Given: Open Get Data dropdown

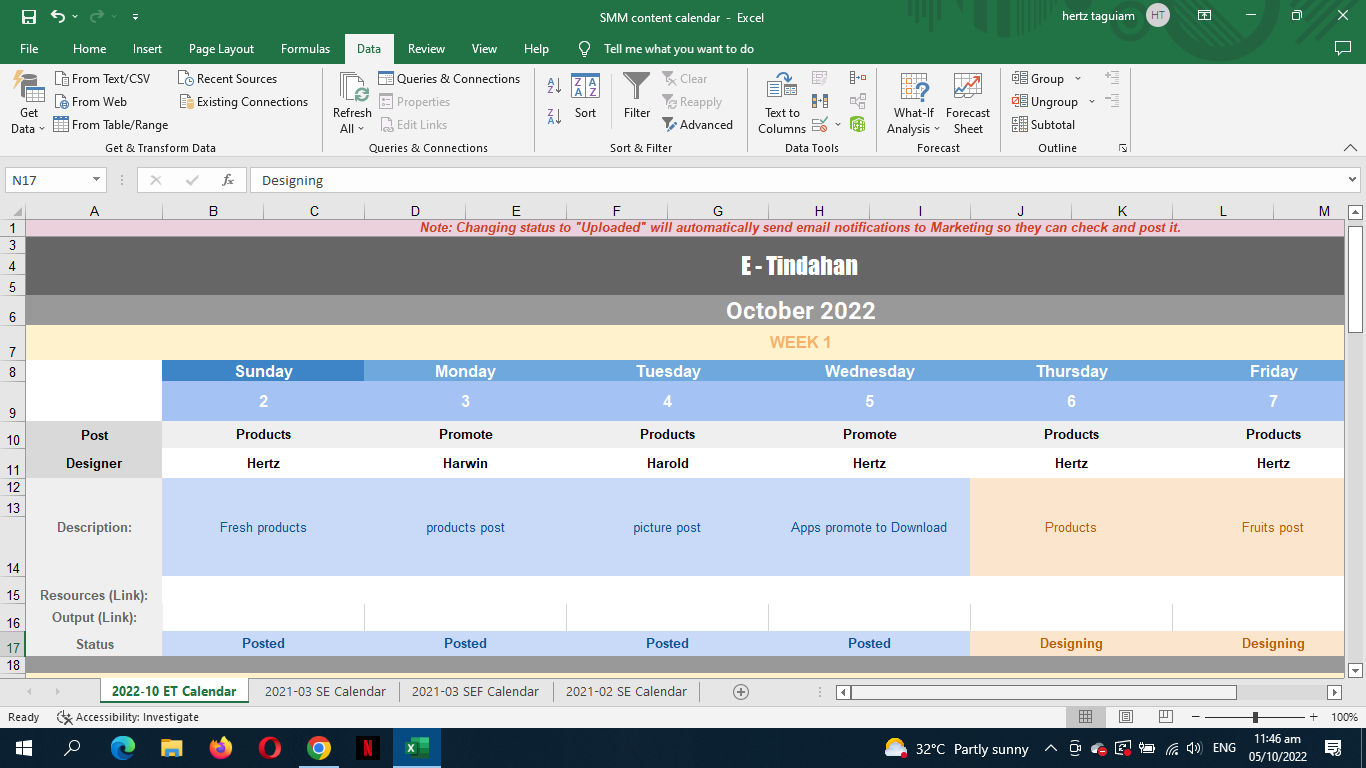Looking at the screenshot, I should pos(29,102).
